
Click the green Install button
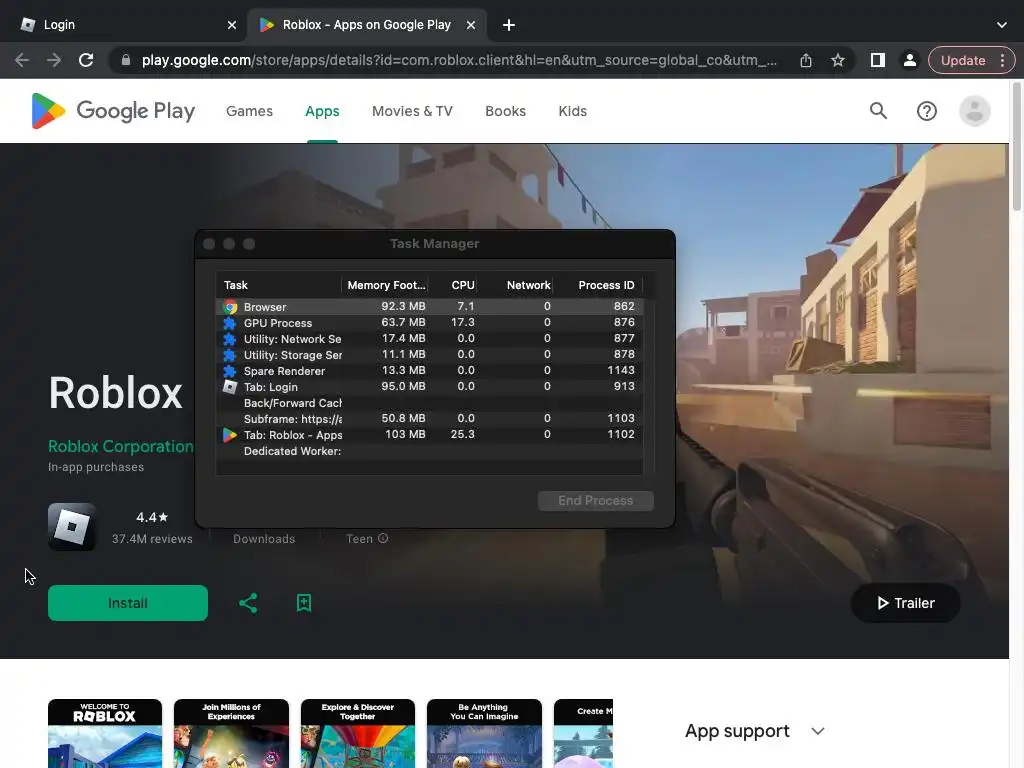(128, 603)
